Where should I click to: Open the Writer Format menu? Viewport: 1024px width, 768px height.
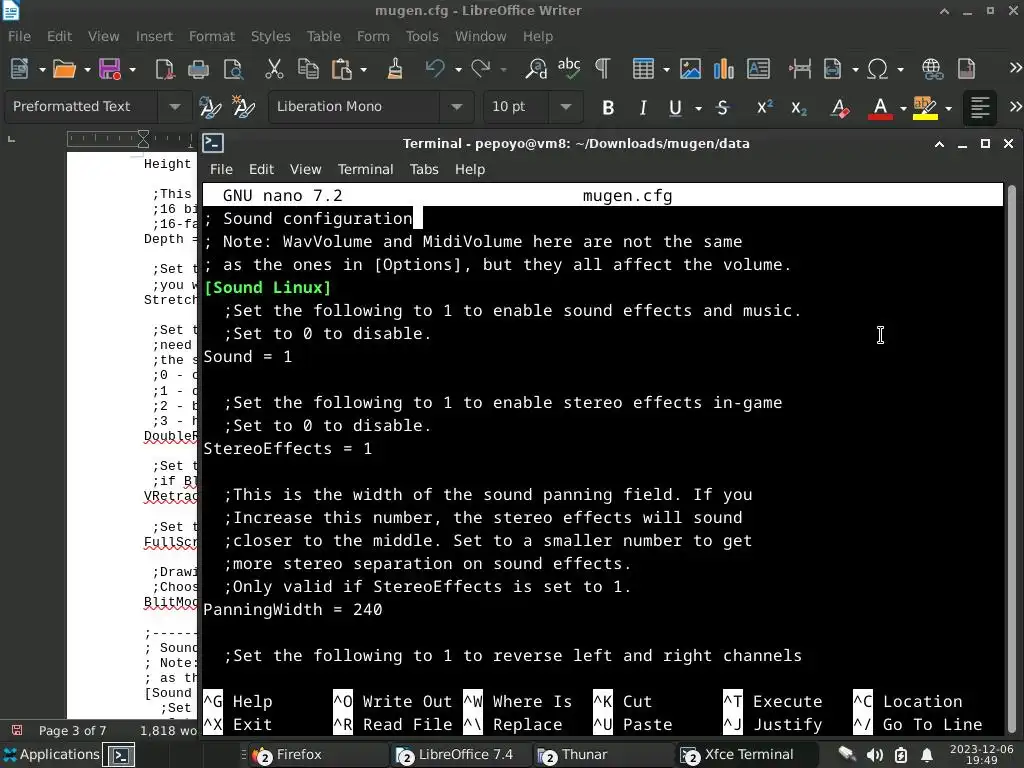(212, 37)
